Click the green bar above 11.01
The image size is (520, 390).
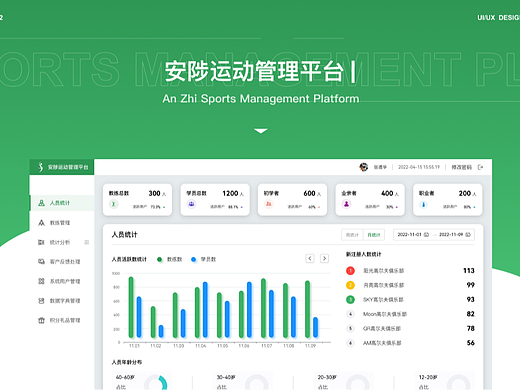click(x=131, y=307)
